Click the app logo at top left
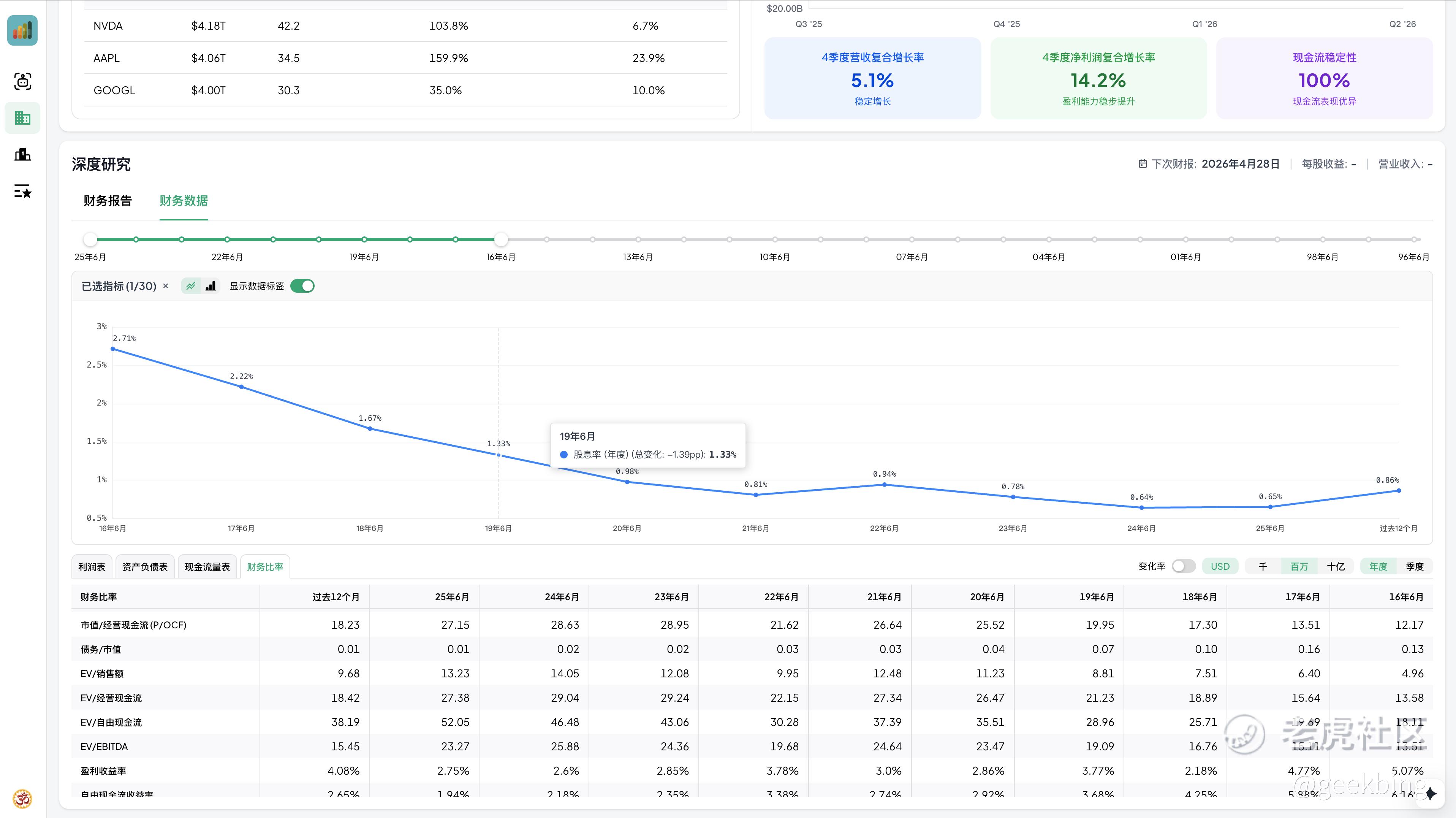This screenshot has height=818, width=1456. (x=23, y=30)
